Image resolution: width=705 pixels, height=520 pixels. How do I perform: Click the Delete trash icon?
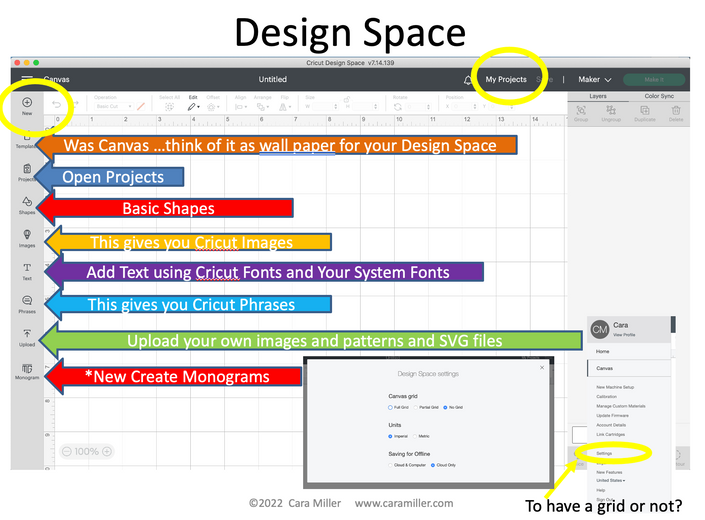(x=676, y=110)
